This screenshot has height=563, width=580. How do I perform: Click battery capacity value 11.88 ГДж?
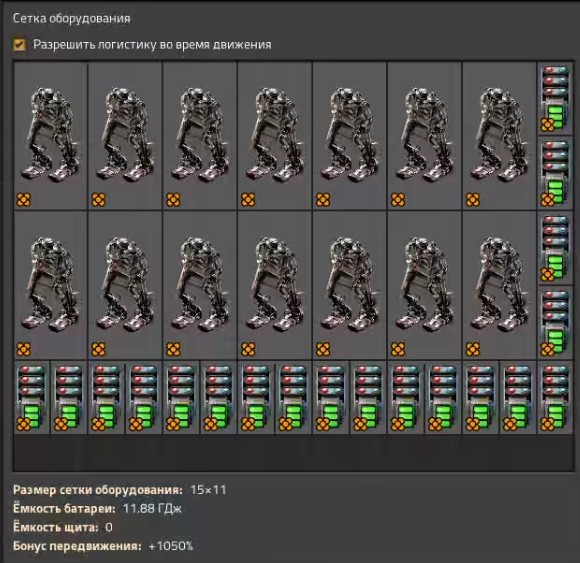click(152, 509)
